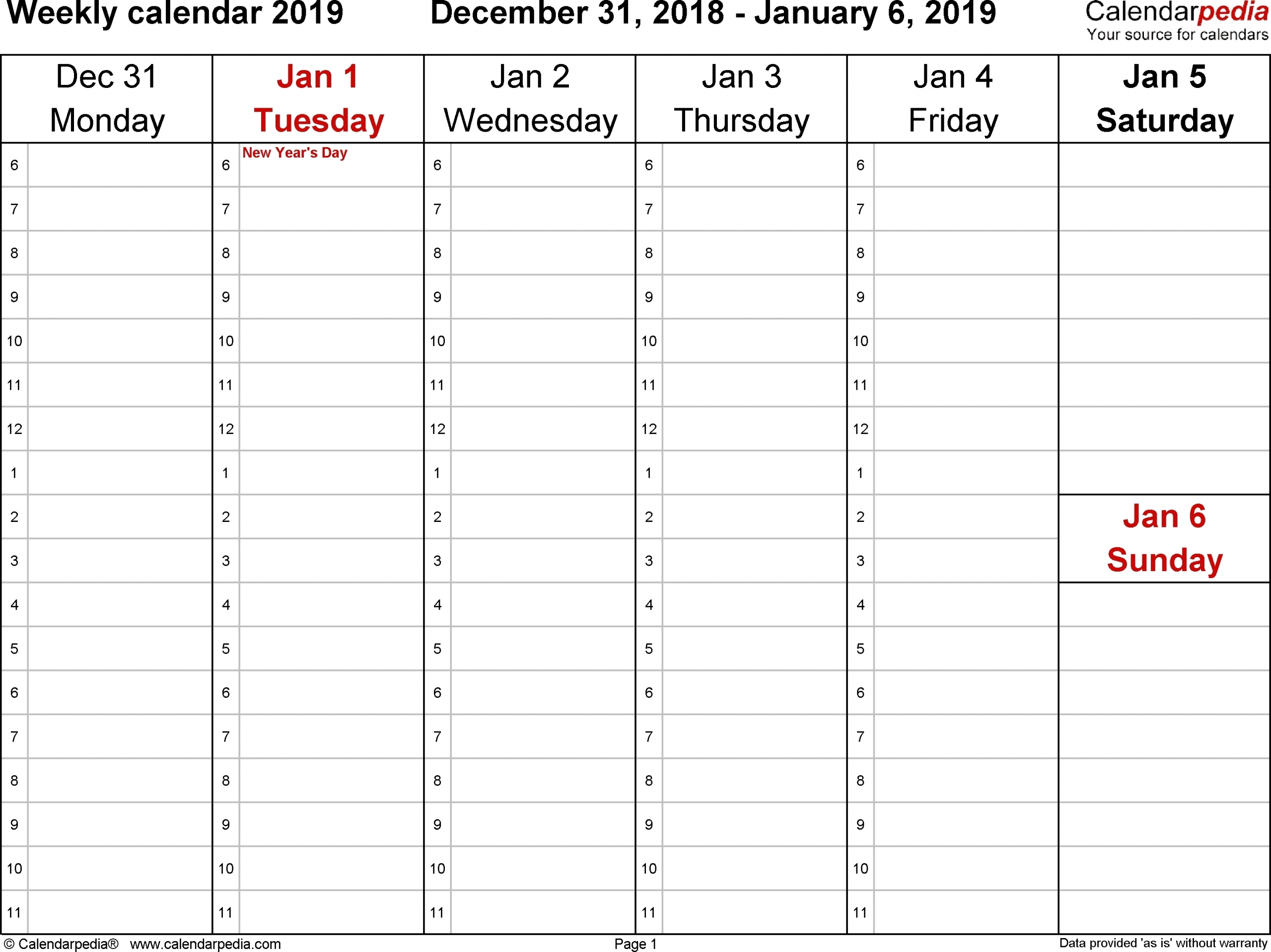Click the Jan 5 Saturday column header

(x=1160, y=100)
